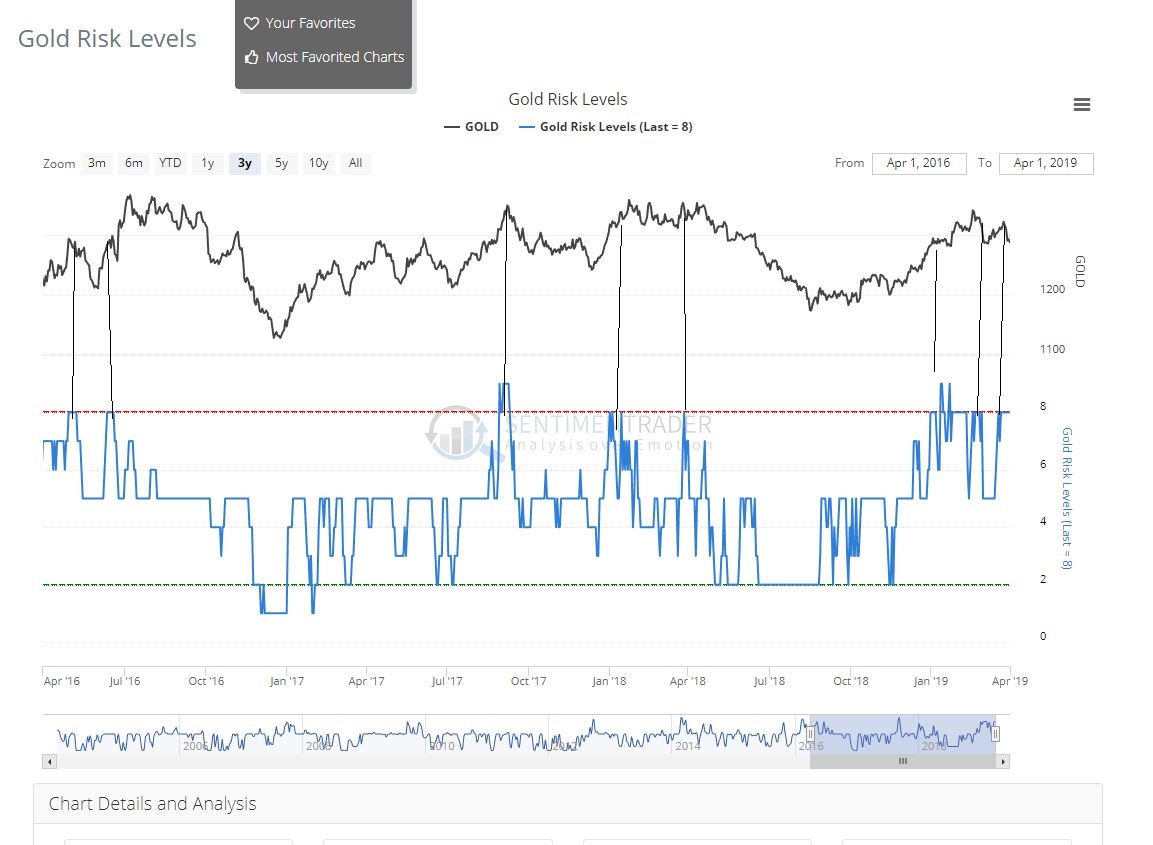This screenshot has width=1153, height=845.
Task: Set zoom to 10y
Action: click(318, 163)
